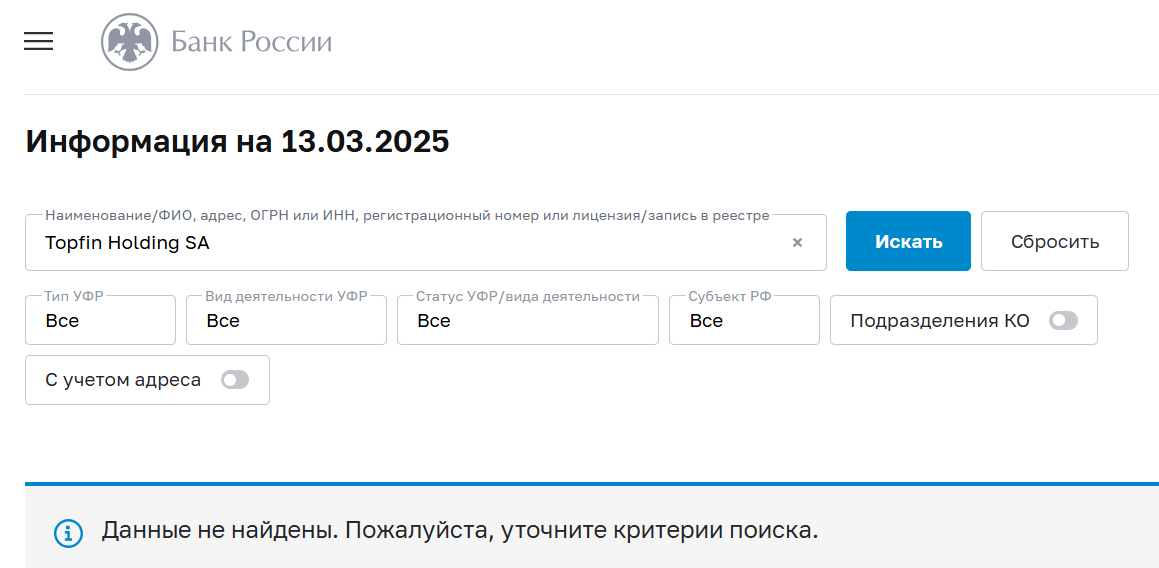Toggle the Подразделения КО switch
This screenshot has width=1159, height=568.
(x=1064, y=320)
